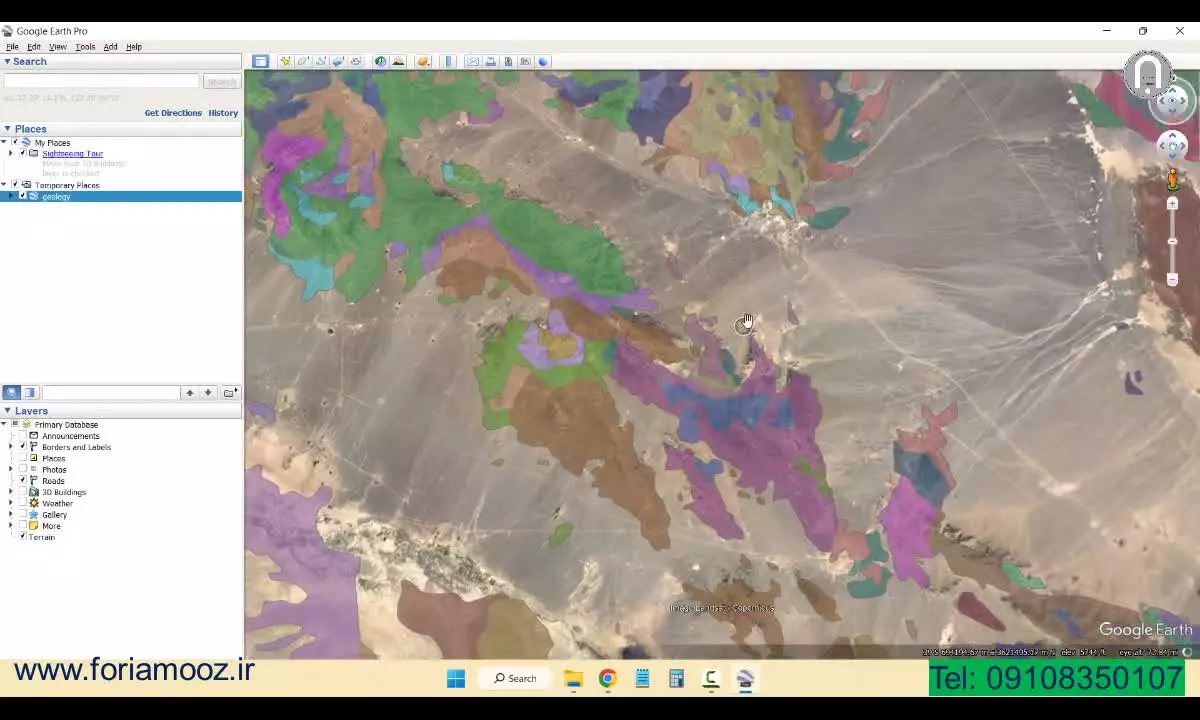Screen dimensions: 1200x720
Task: Expand the Gallery layer node
Action: pos(11,514)
